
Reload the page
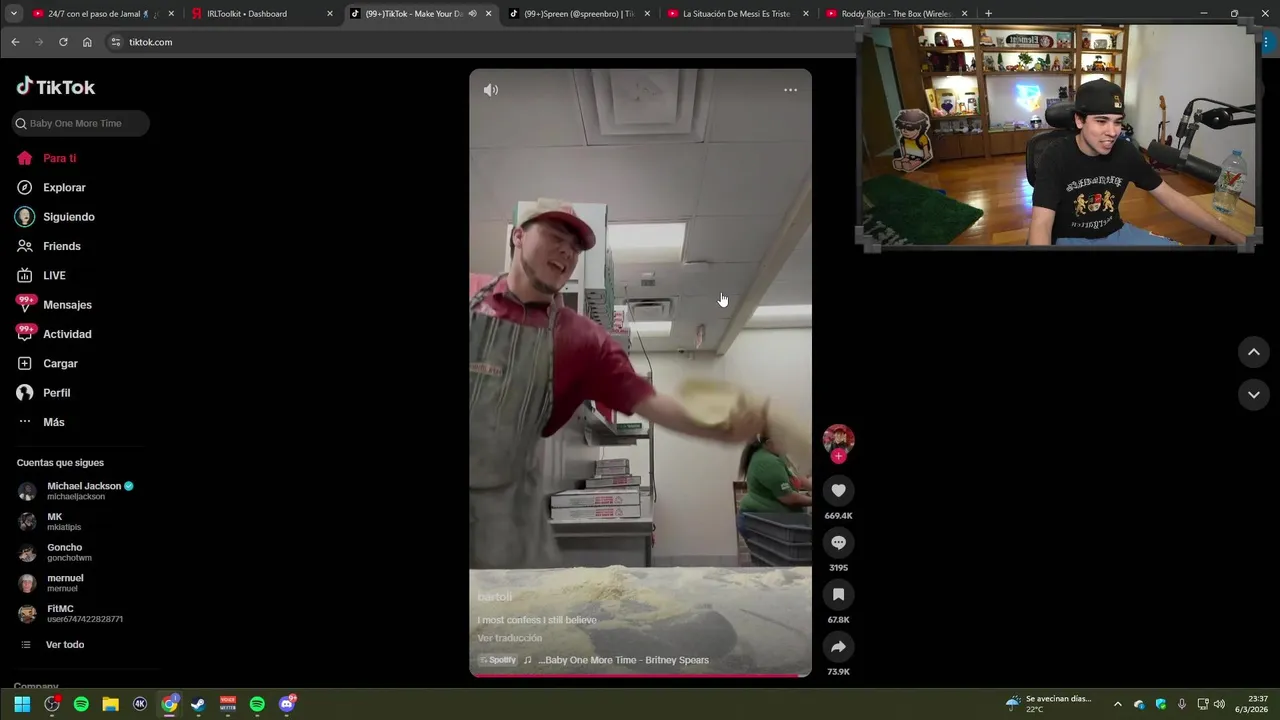63,42
